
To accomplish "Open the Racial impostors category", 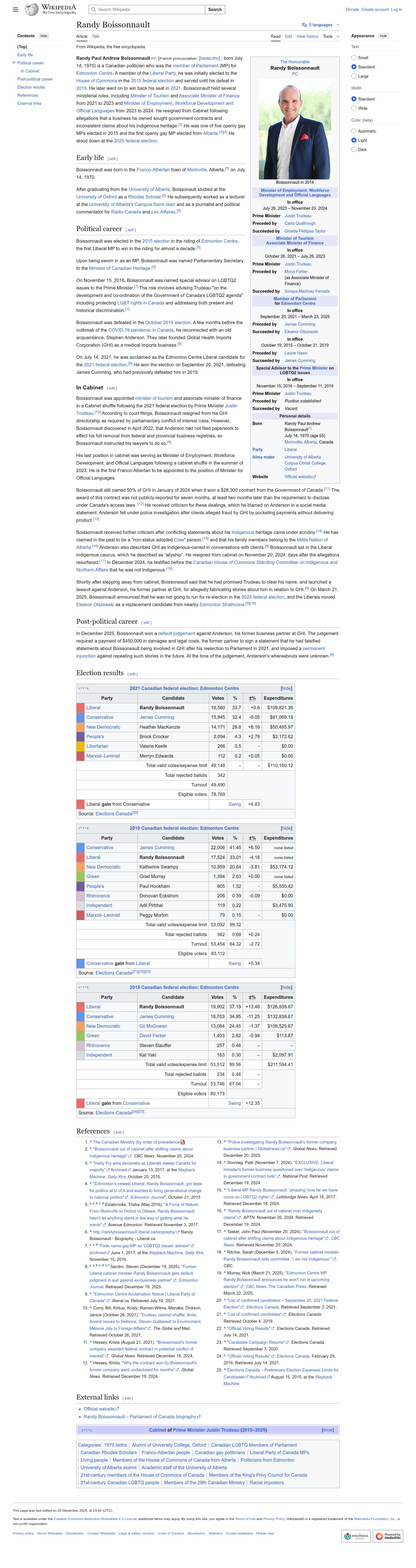I will tap(266, 1483).
